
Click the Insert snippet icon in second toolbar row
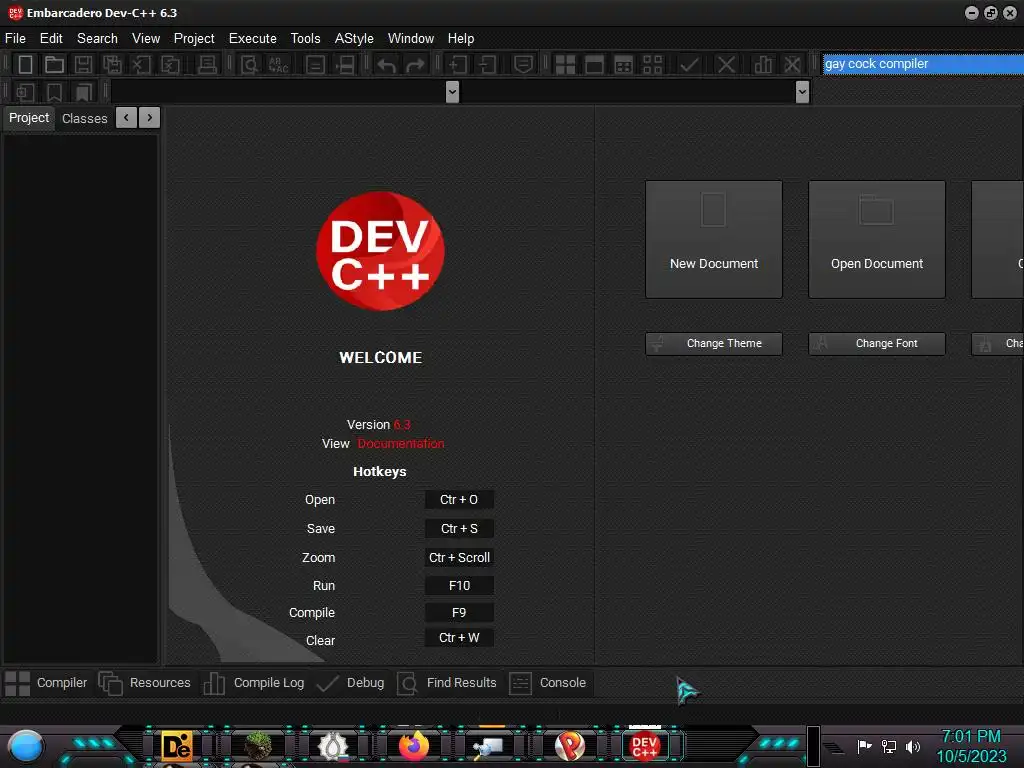(x=25, y=92)
